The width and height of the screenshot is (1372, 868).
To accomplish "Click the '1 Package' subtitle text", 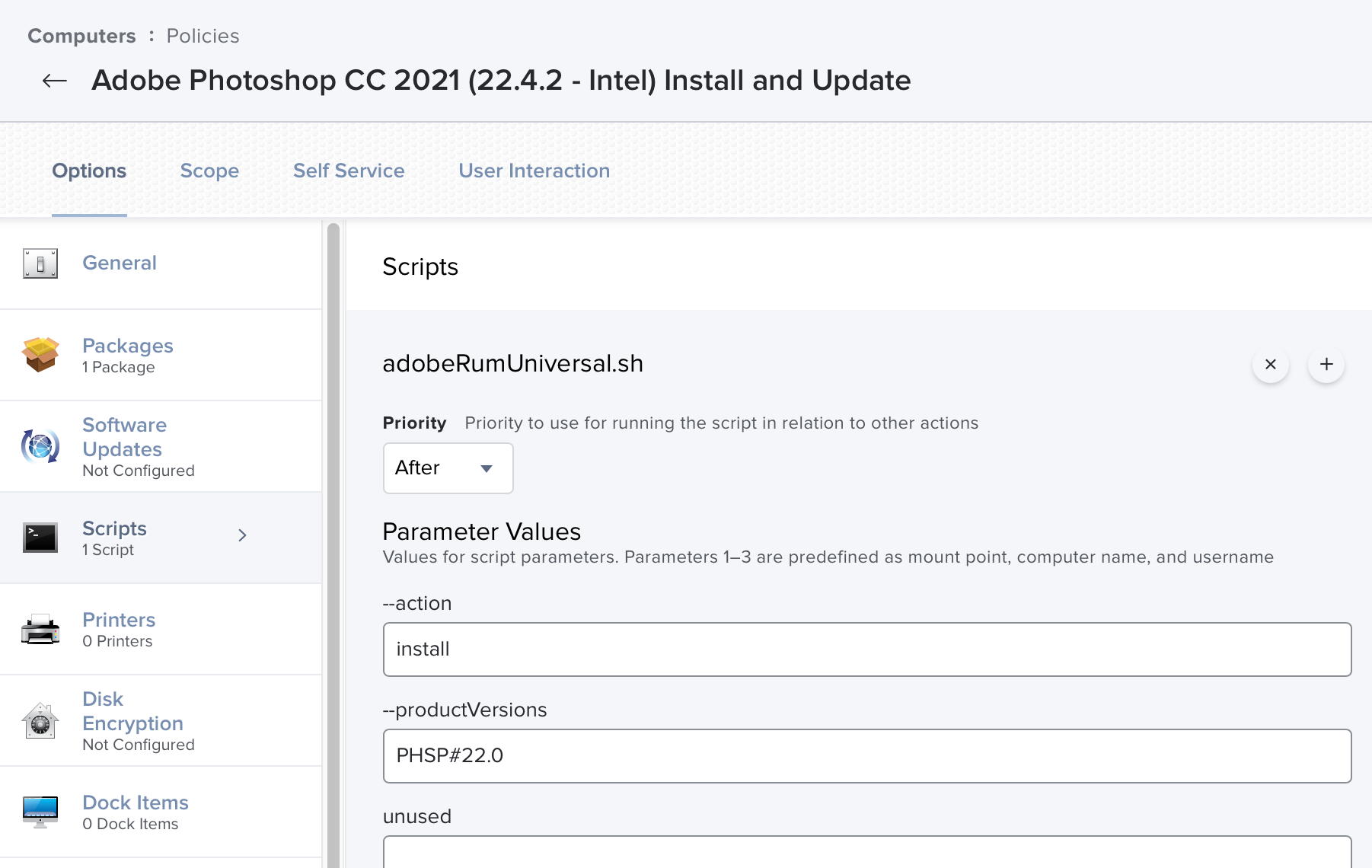I will (118, 367).
